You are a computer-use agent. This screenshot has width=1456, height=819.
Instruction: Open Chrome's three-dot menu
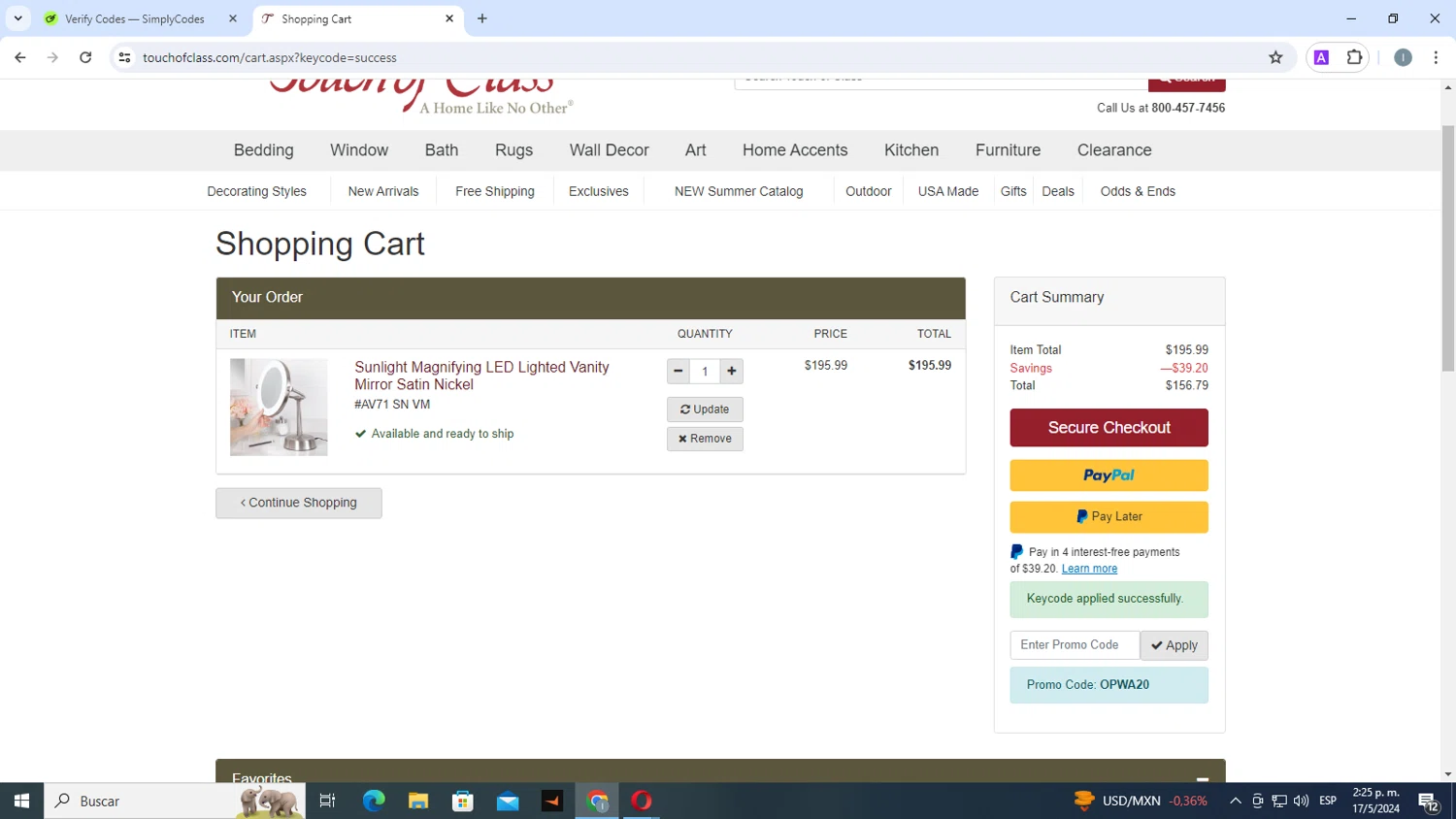point(1436,57)
